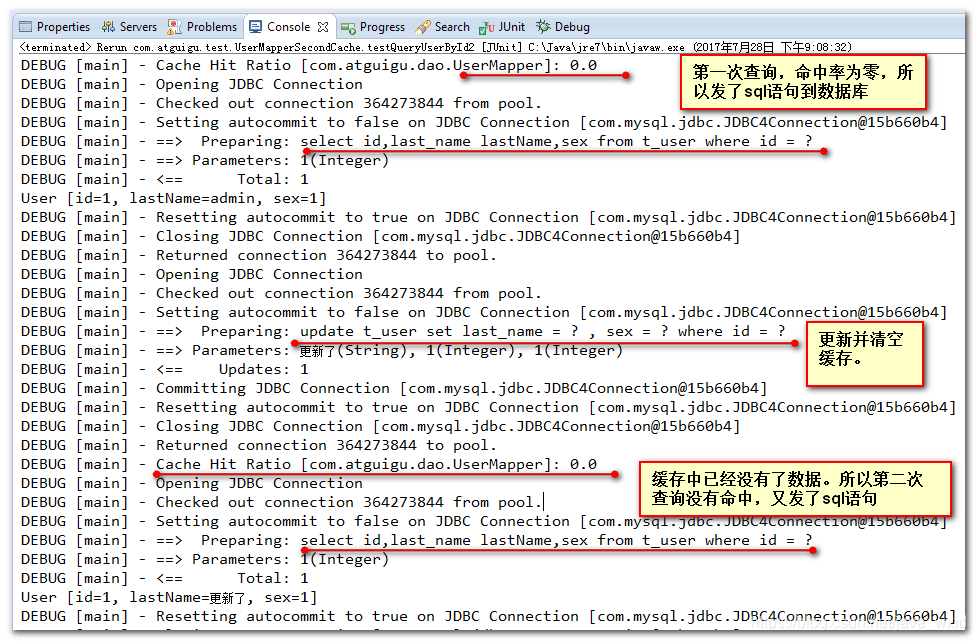Click the Search flashlight icon
The width and height of the screenshot is (976, 641).
click(x=423, y=27)
